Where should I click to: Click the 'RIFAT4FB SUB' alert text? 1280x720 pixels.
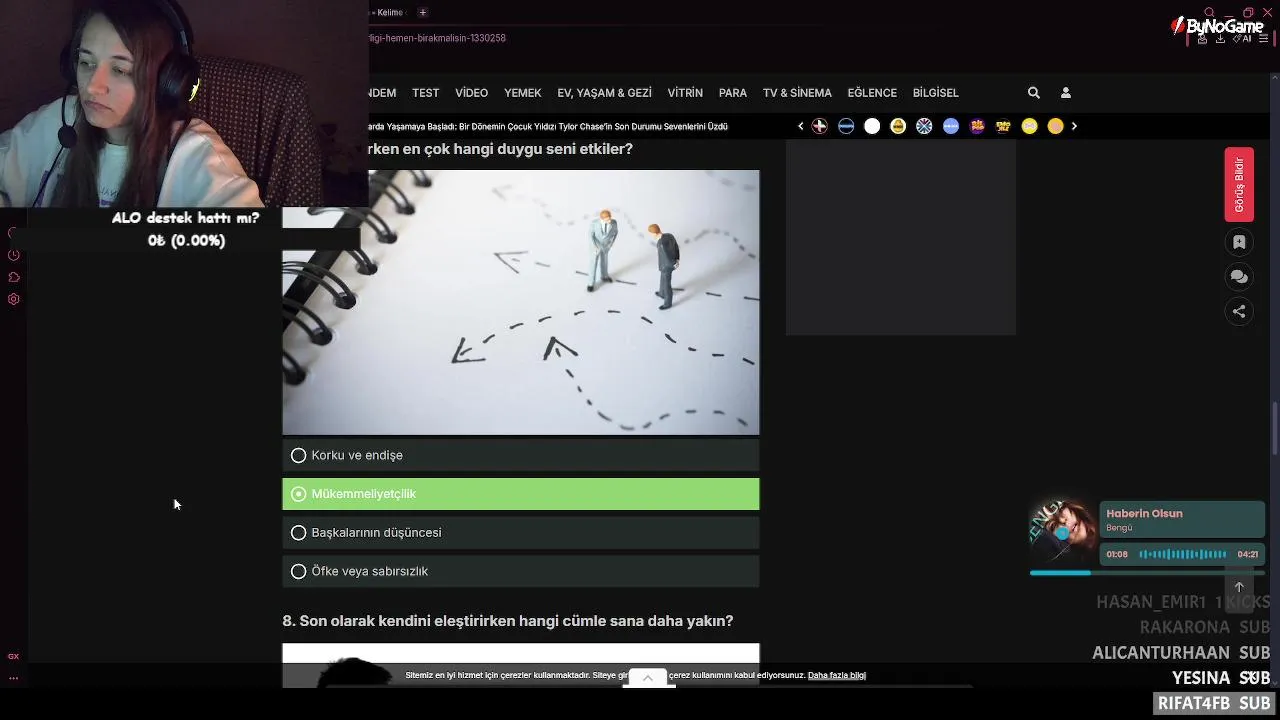(1214, 704)
